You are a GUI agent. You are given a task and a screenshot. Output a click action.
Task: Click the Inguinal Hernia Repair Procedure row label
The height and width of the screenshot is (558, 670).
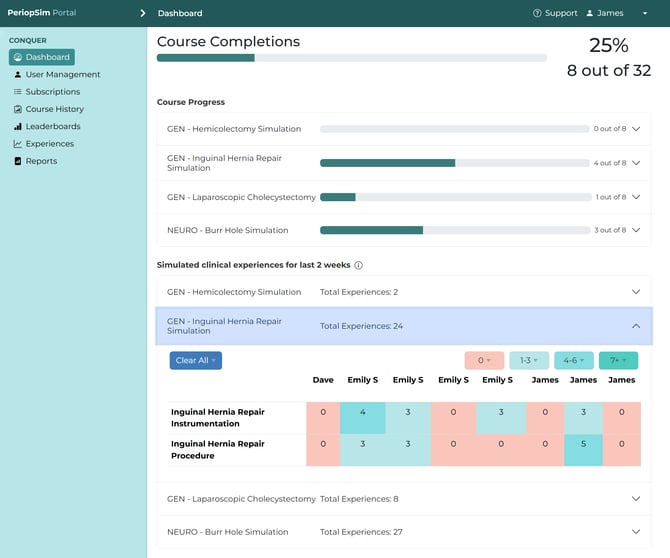tap(218, 450)
